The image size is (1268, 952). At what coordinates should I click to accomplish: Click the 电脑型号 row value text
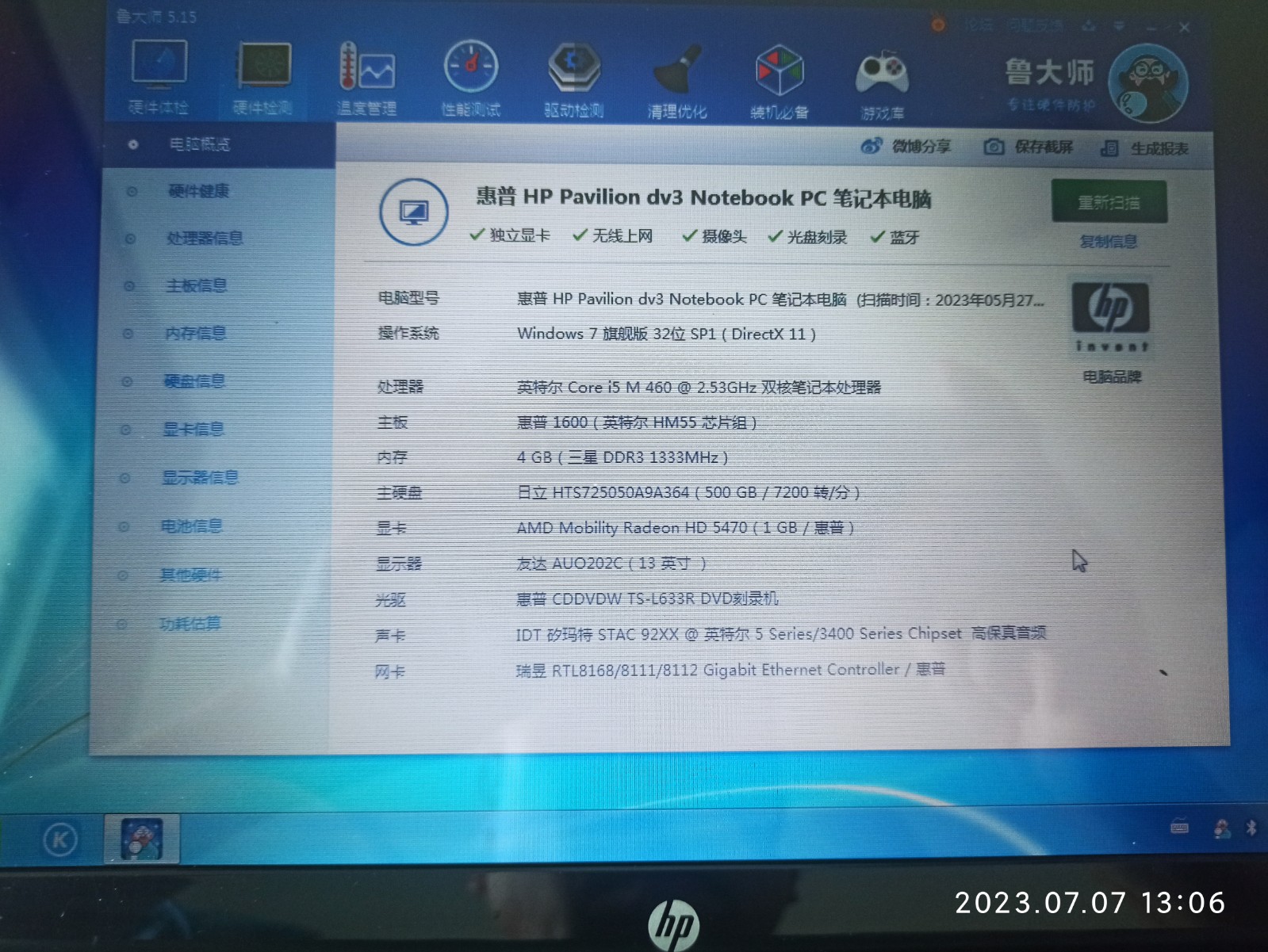click(780, 300)
